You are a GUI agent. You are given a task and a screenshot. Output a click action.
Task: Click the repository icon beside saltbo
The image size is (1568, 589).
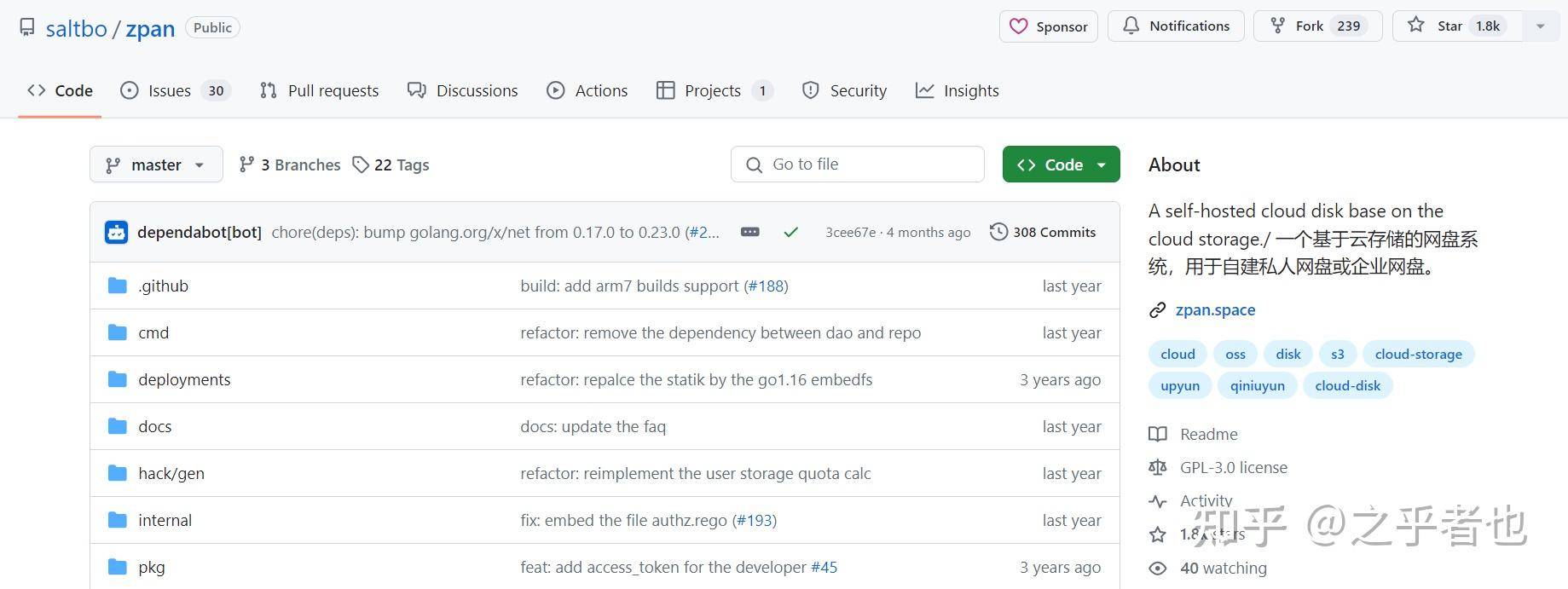pos(27,27)
